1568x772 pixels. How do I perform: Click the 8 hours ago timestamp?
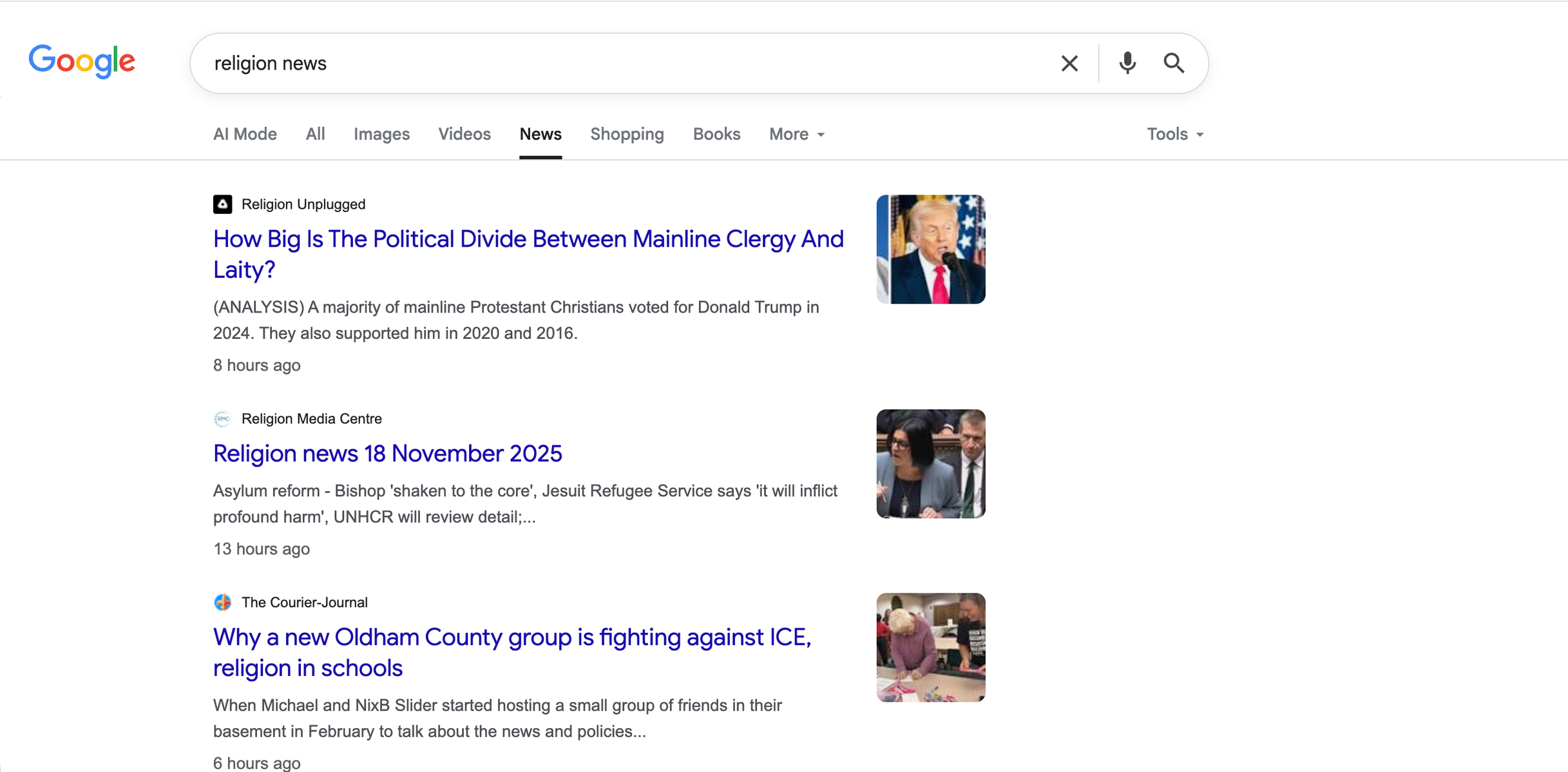257,365
